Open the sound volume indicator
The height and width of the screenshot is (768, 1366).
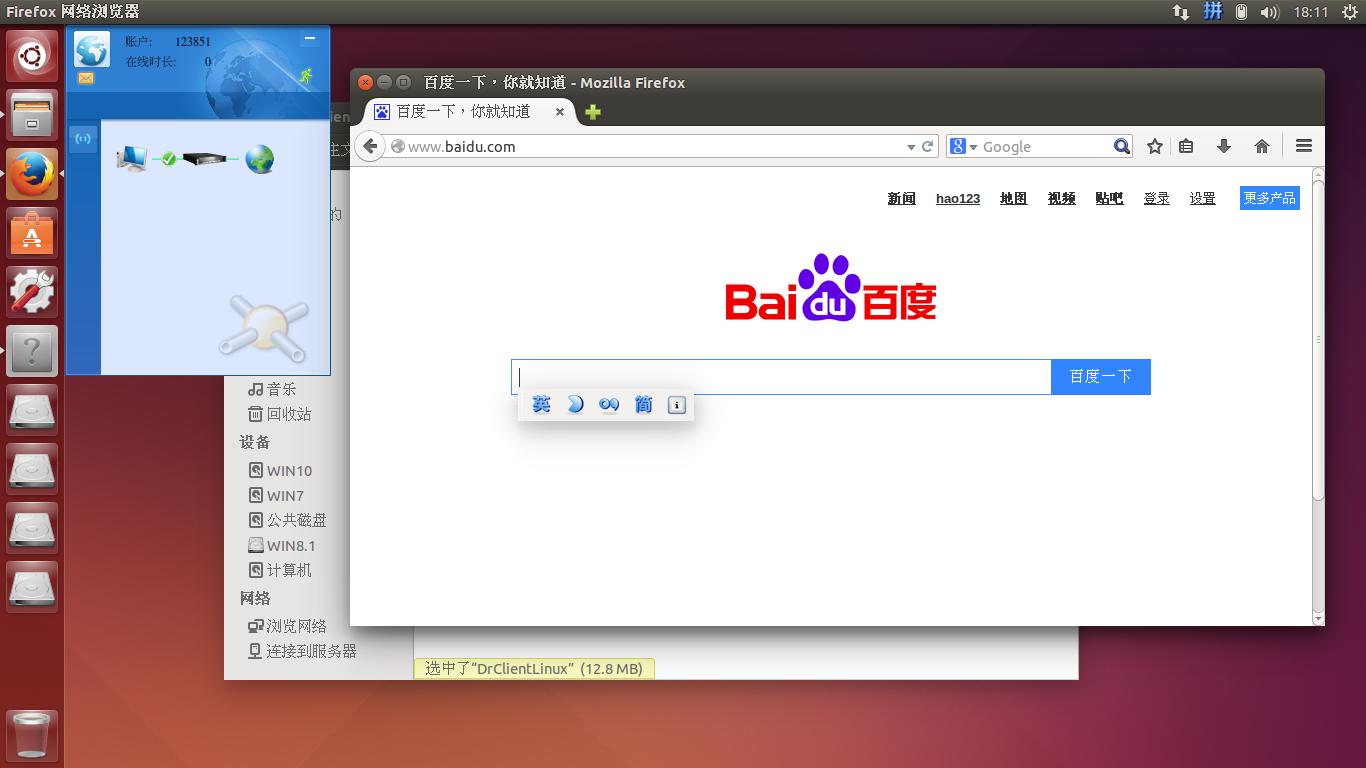click(x=1270, y=12)
